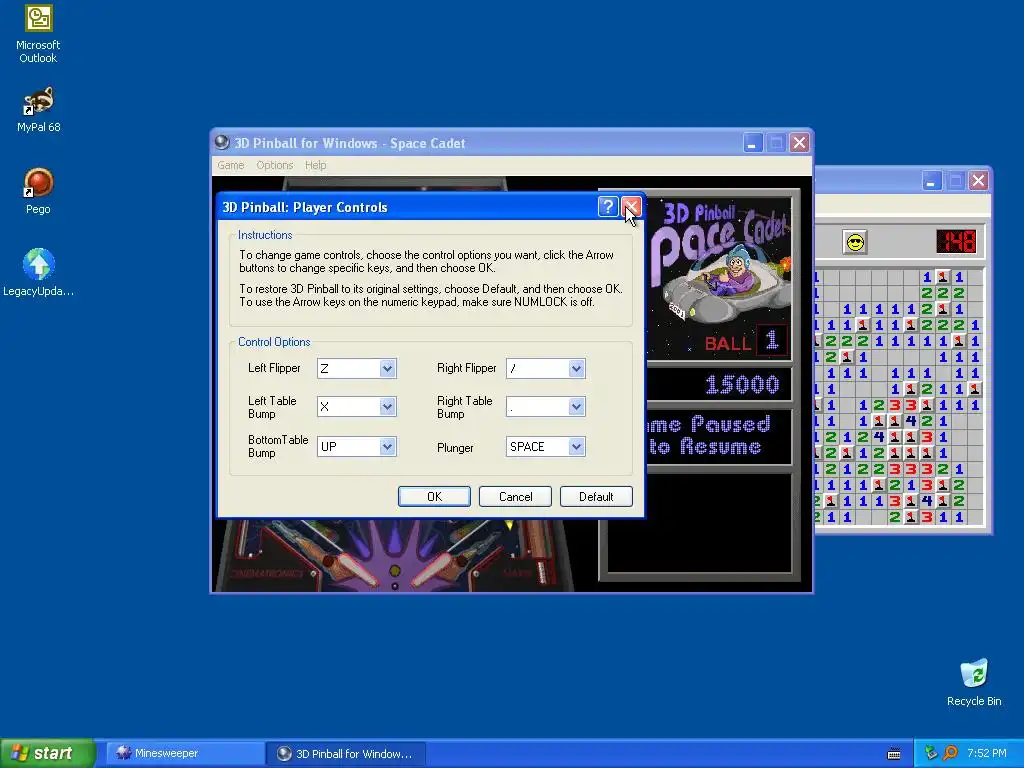This screenshot has height=768, width=1024.
Task: Click the "Control Options" group heading
Action: pyautogui.click(x=274, y=342)
